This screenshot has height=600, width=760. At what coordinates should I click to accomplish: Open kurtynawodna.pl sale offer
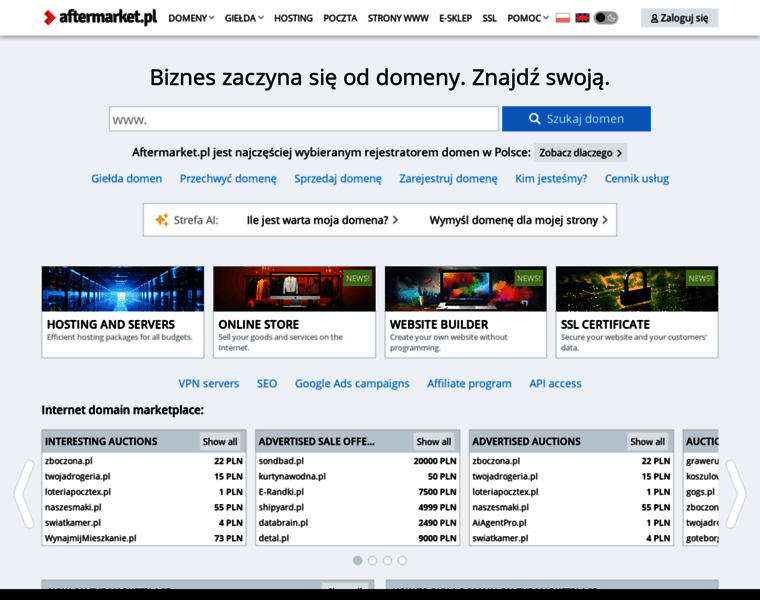pos(292,476)
